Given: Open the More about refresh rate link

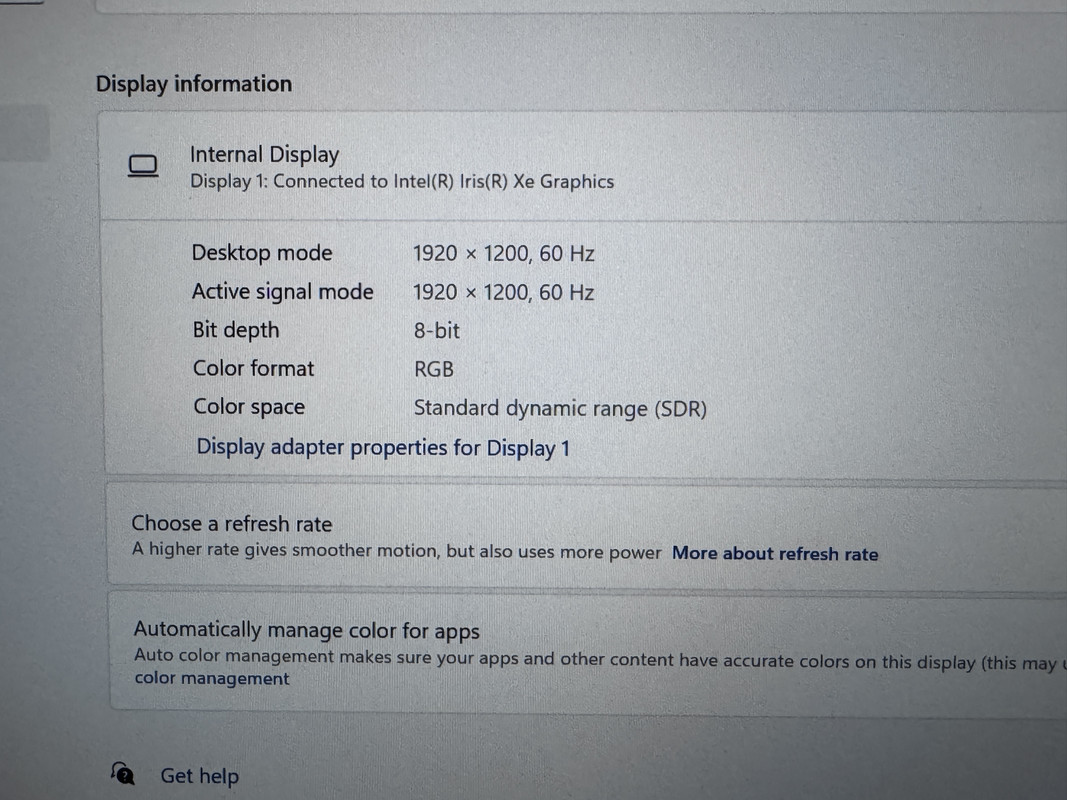Looking at the screenshot, I should (775, 554).
